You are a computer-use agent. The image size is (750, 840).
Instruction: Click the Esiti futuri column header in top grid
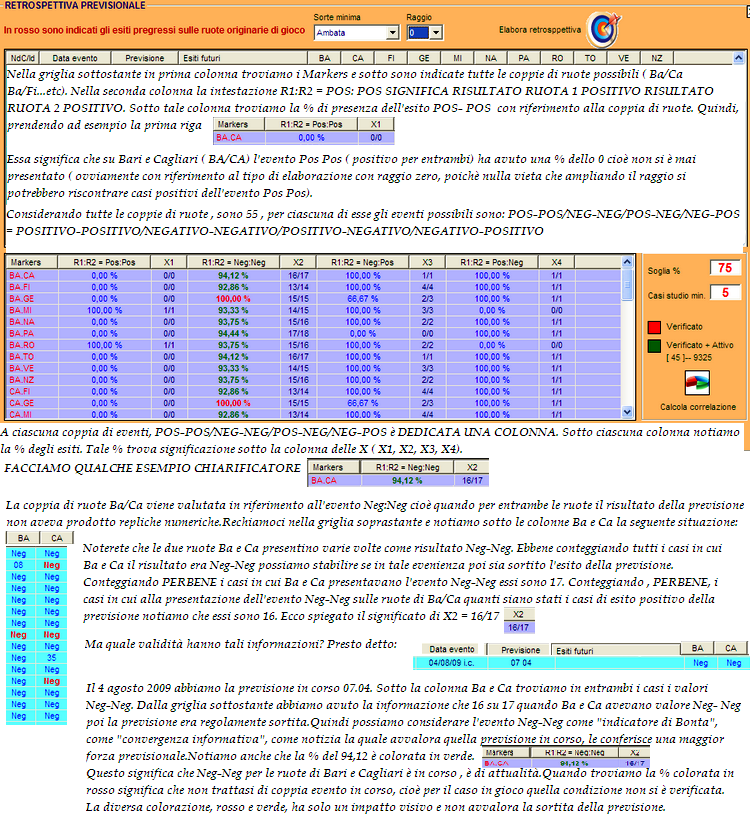(x=243, y=58)
